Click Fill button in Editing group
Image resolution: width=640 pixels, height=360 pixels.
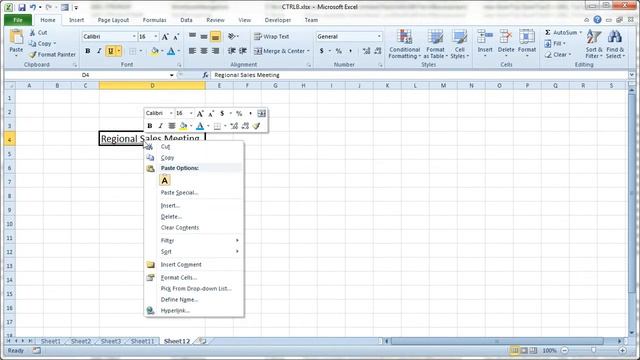[x=555, y=43]
